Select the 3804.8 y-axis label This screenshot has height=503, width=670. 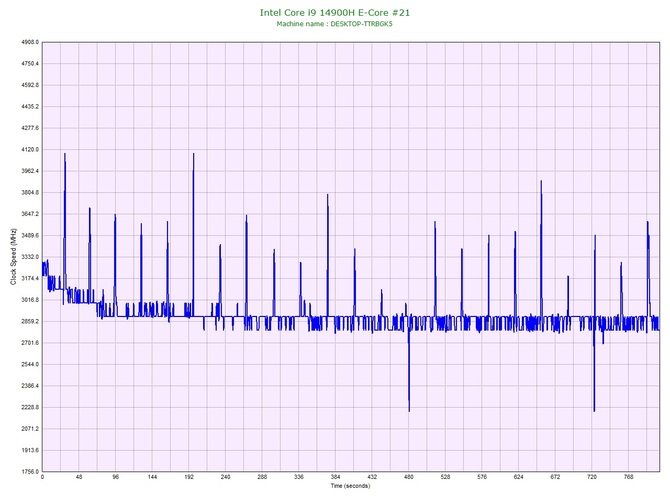tap(30, 193)
